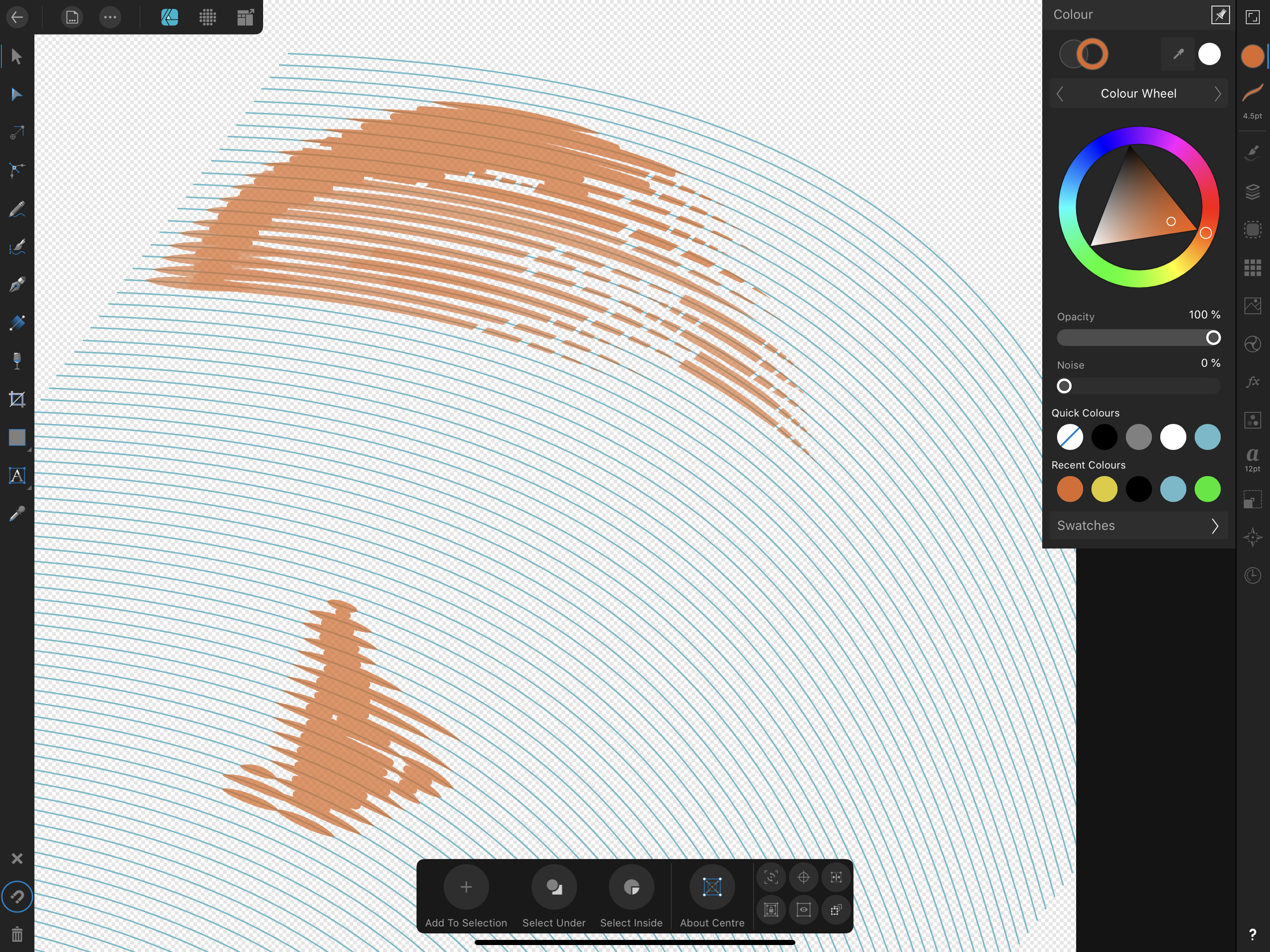Select the Fill tool
This screenshot has width=1270, height=952.
(17, 323)
